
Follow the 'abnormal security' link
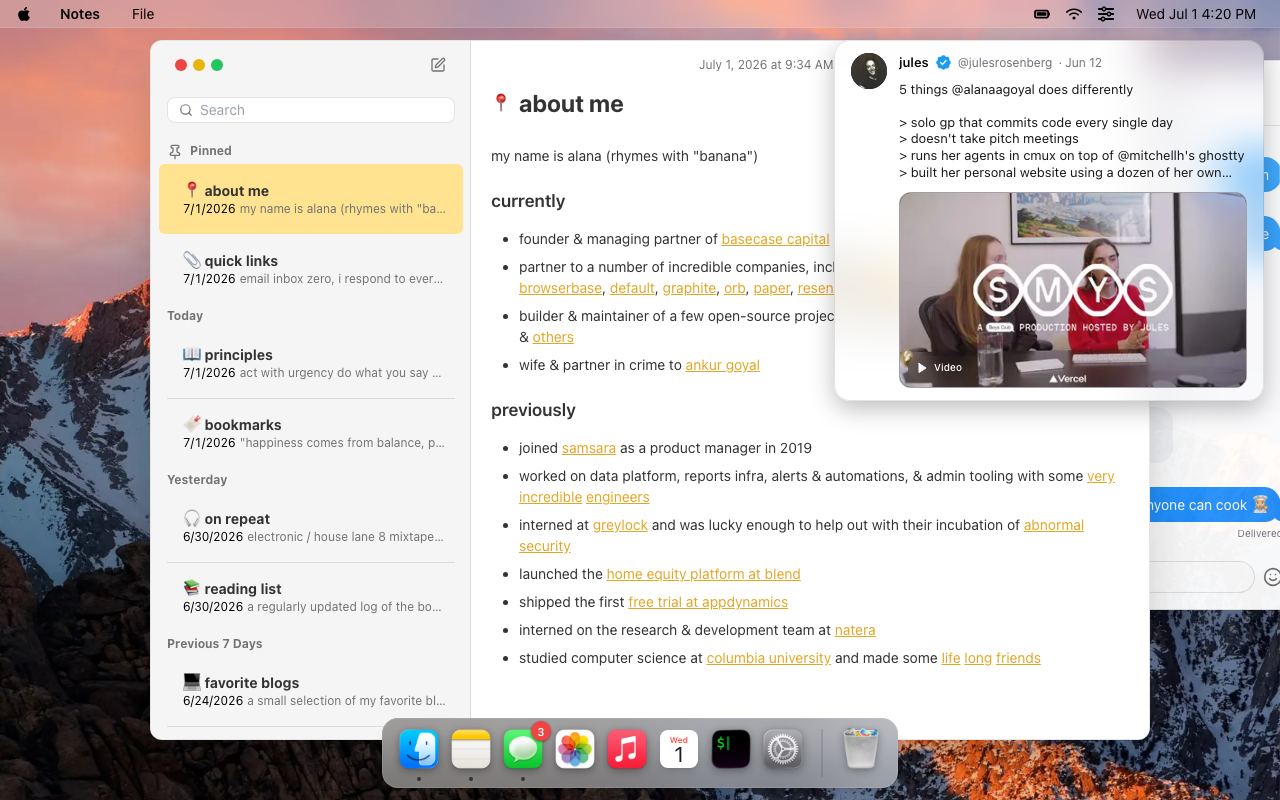tap(1054, 525)
